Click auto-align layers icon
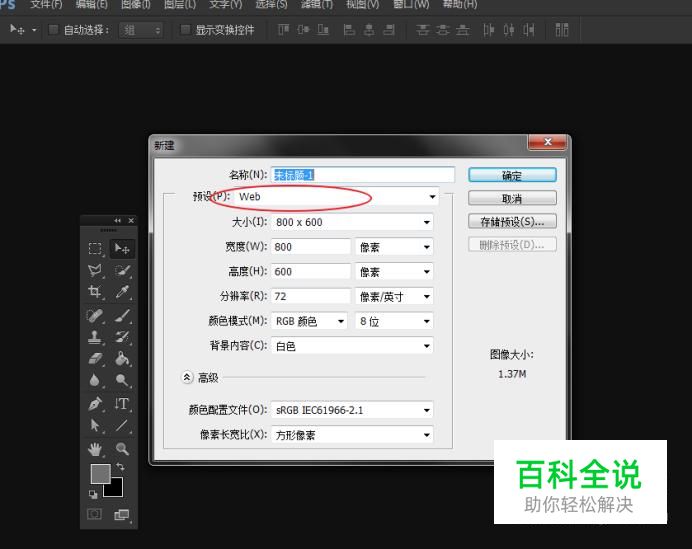 coord(562,30)
